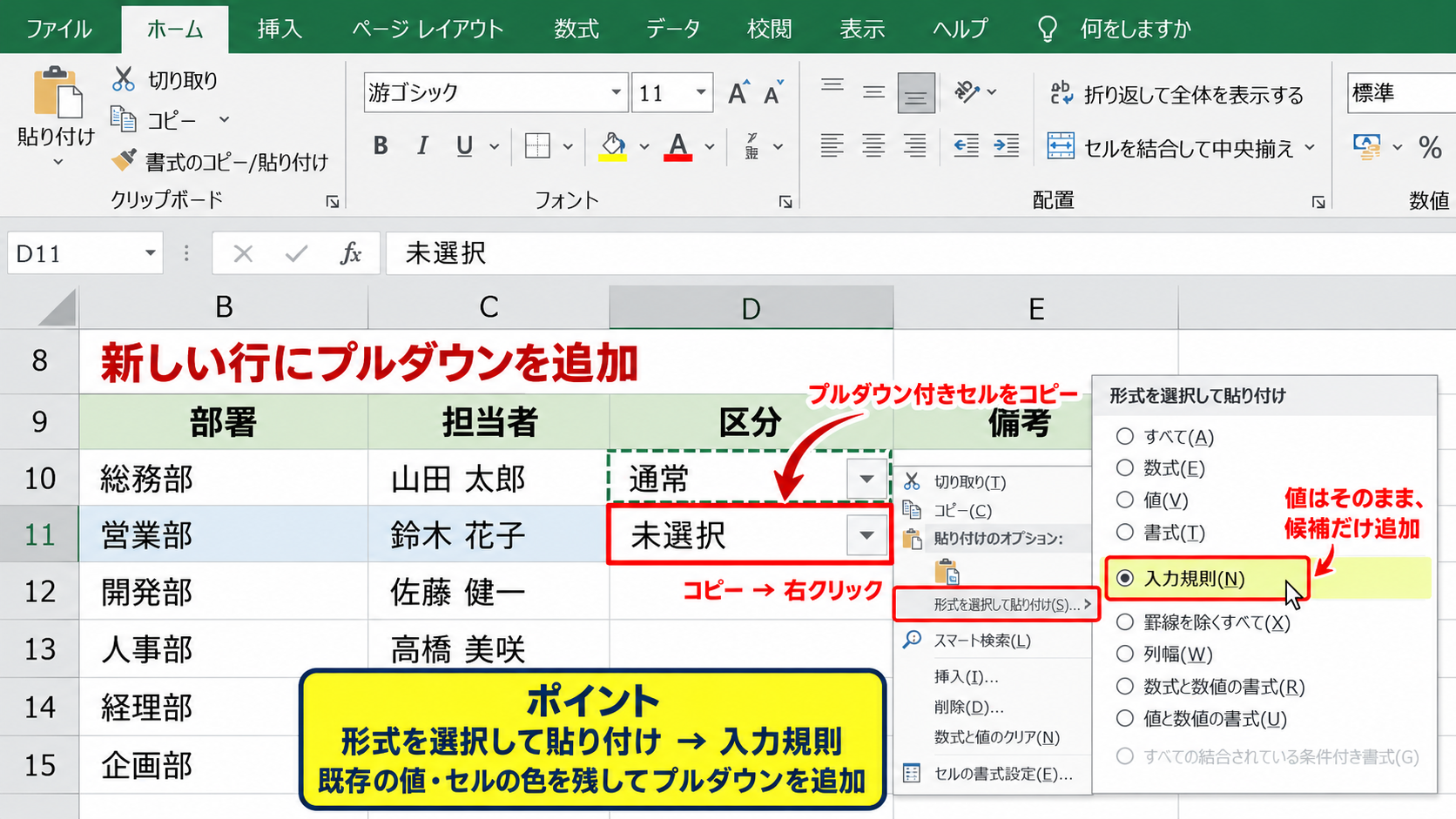Select the 書式(T) radio option
This screenshot has height=819, width=1456.
click(x=1125, y=532)
